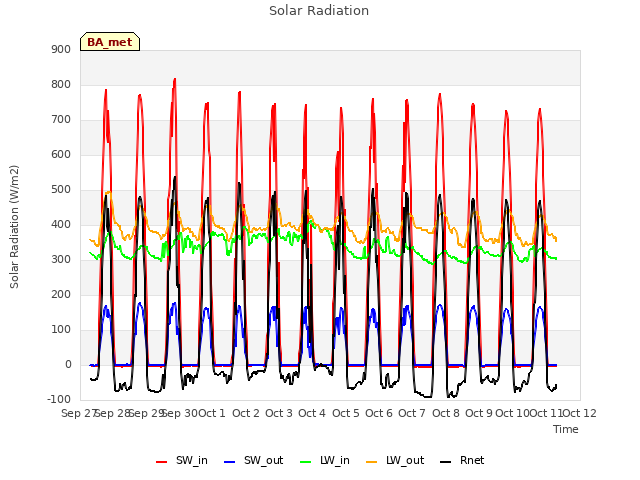Click the Solar Radiation chart title
Screen dimensions: 640x480
point(319,11)
